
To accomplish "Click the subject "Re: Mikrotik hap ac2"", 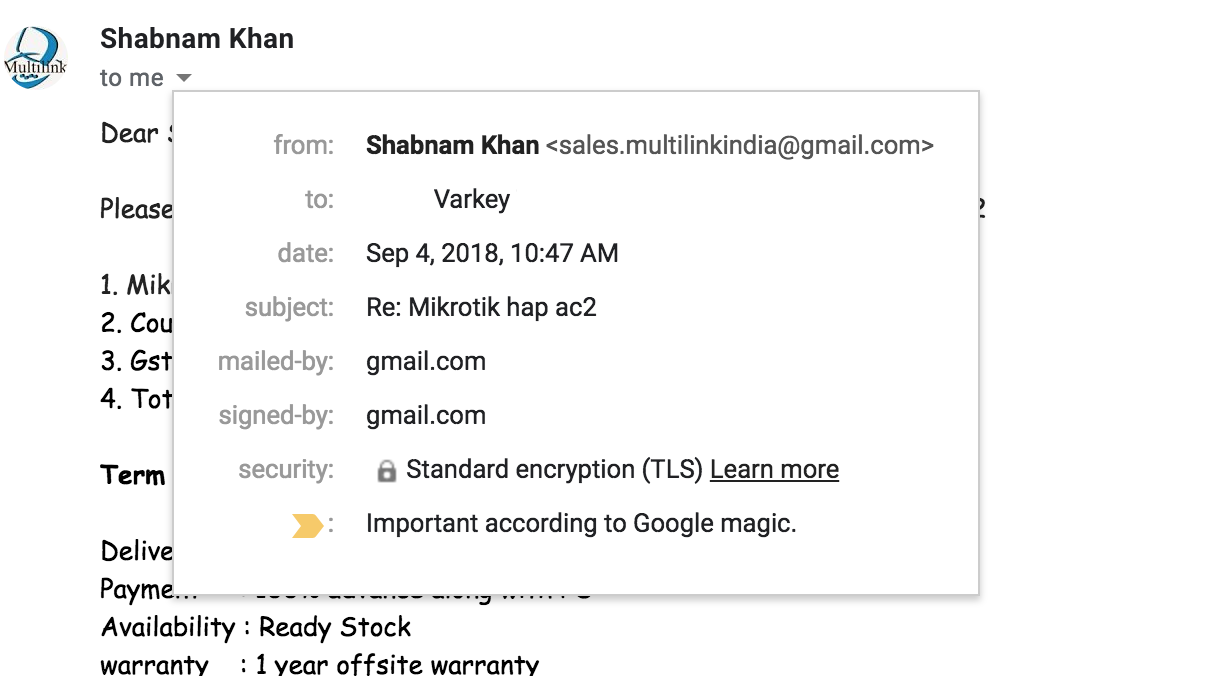I will [481, 307].
